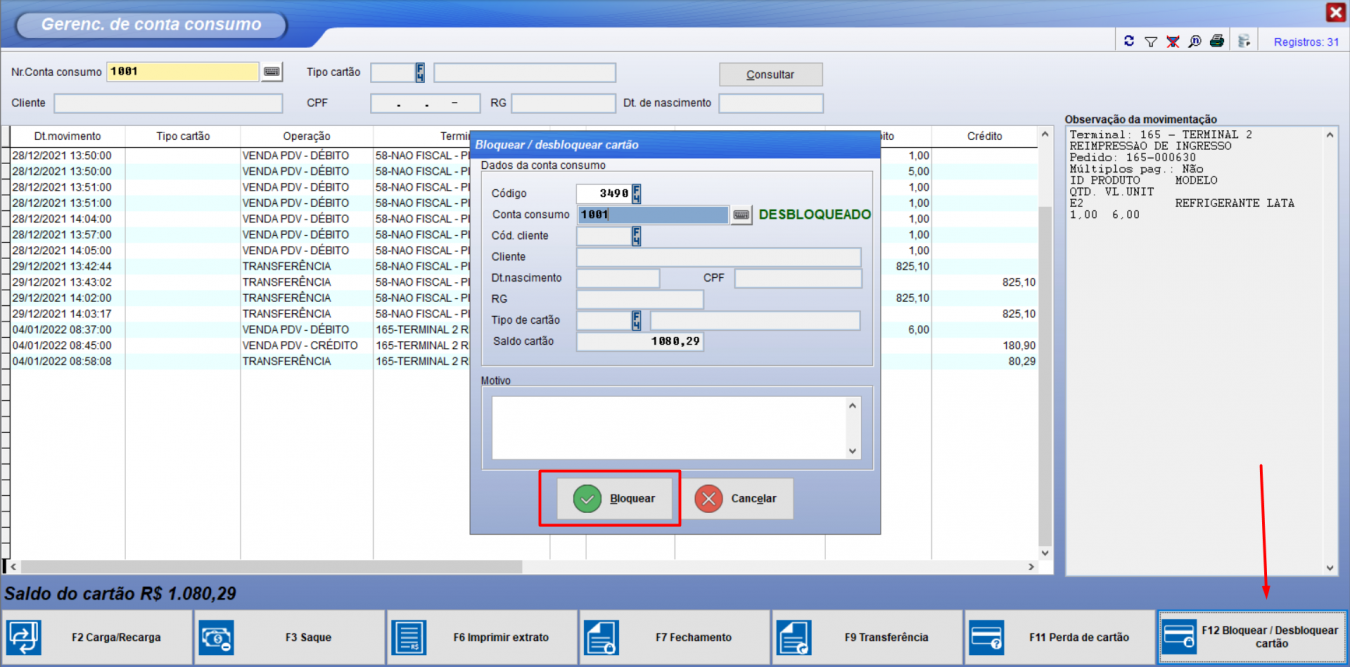
Task: Click the refresh icon in top toolbar
Action: 1129,41
